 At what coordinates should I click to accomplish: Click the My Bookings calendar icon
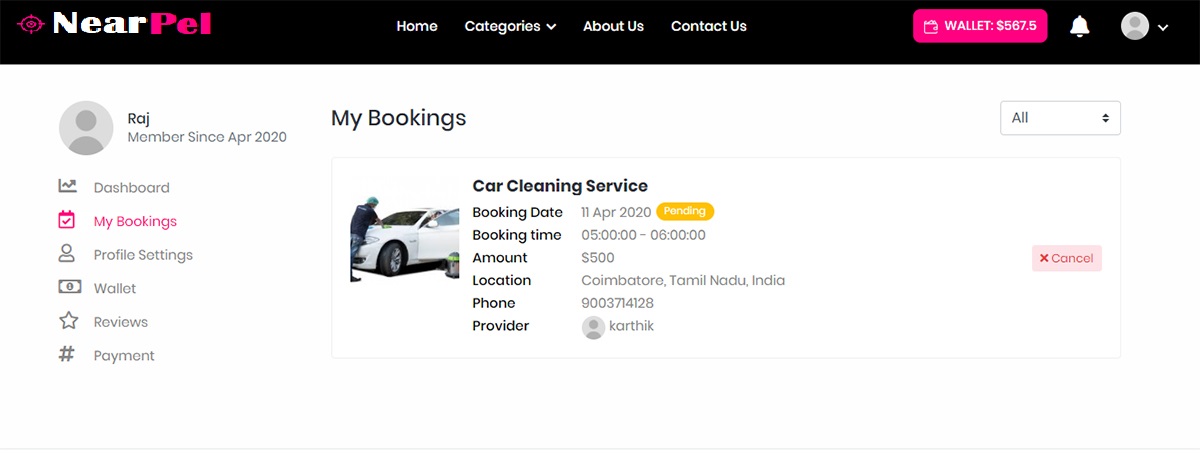coord(68,221)
